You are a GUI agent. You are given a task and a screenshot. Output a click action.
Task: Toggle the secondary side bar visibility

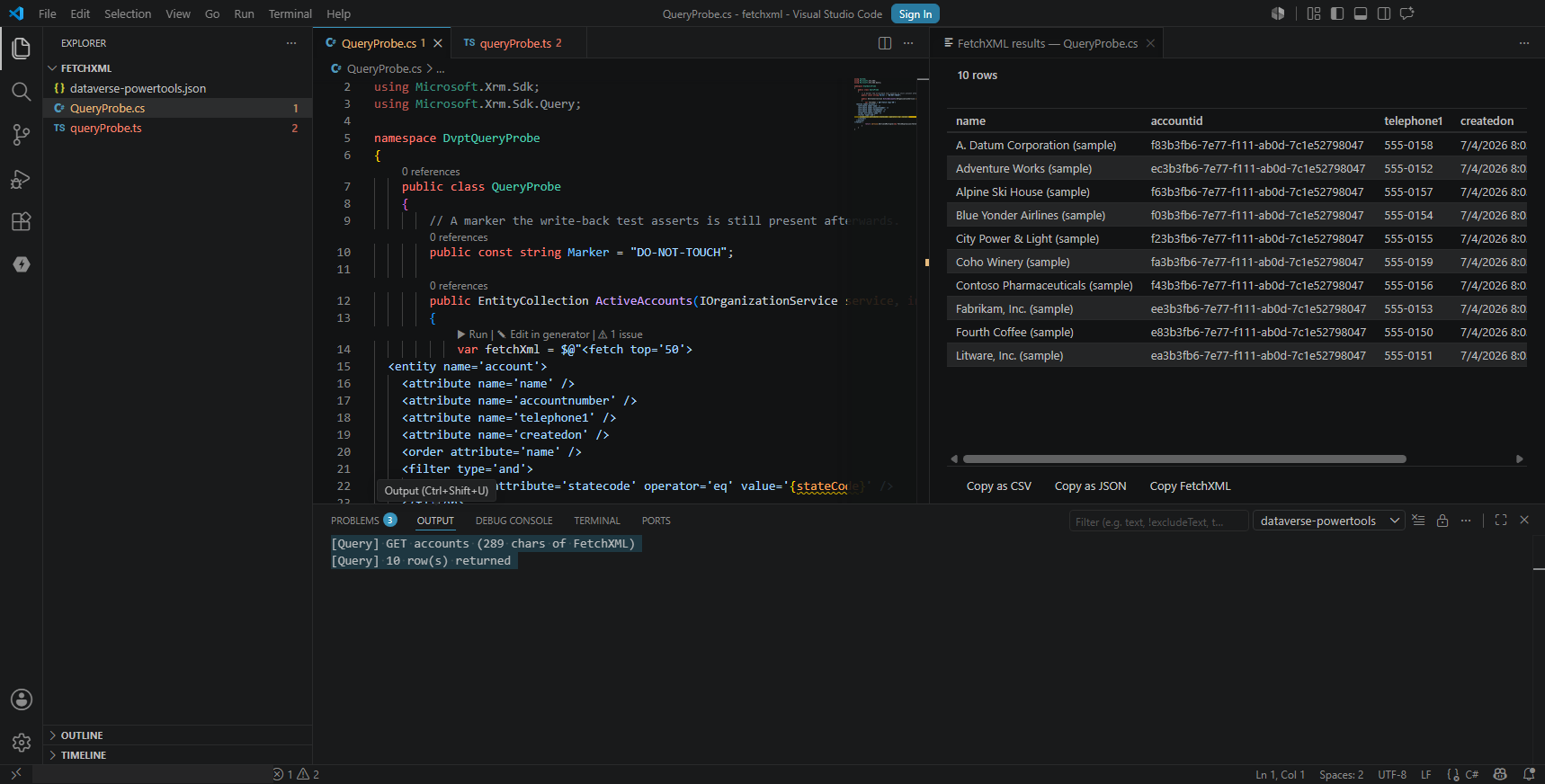(1384, 13)
